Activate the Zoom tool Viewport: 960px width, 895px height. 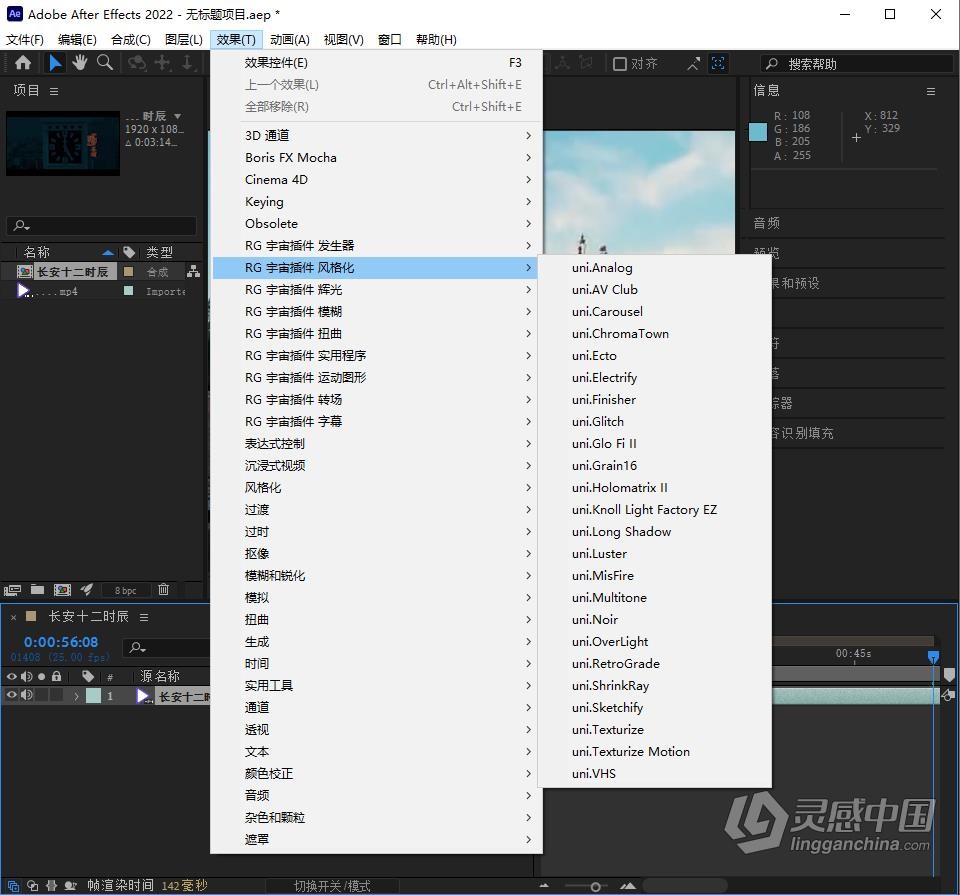(104, 62)
